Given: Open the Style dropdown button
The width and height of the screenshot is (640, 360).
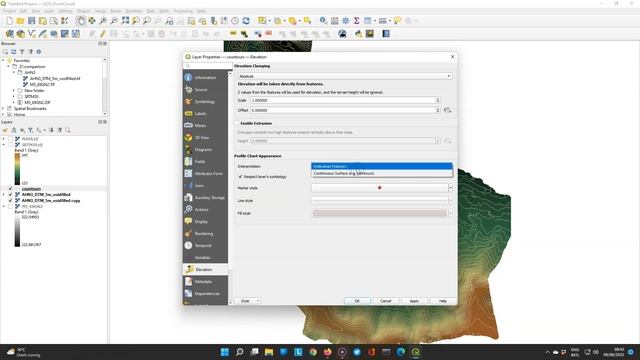Looking at the screenshot, I should coord(248,301).
